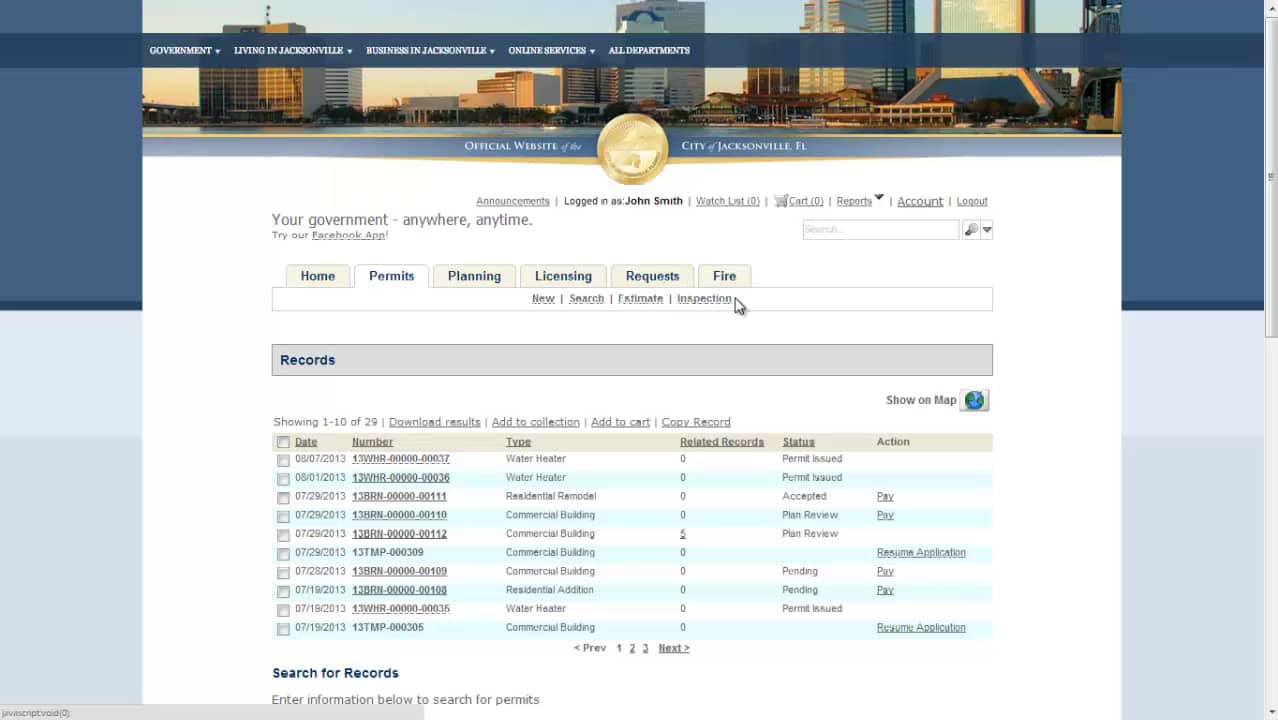Go to results page 2

632,648
